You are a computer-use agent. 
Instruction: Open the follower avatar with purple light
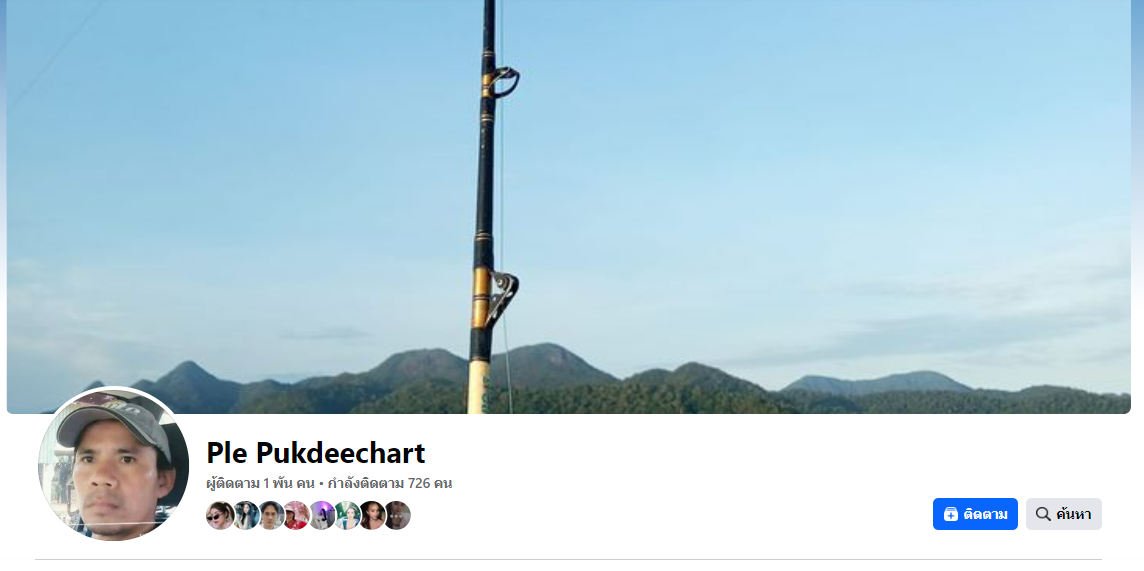tap(321, 516)
